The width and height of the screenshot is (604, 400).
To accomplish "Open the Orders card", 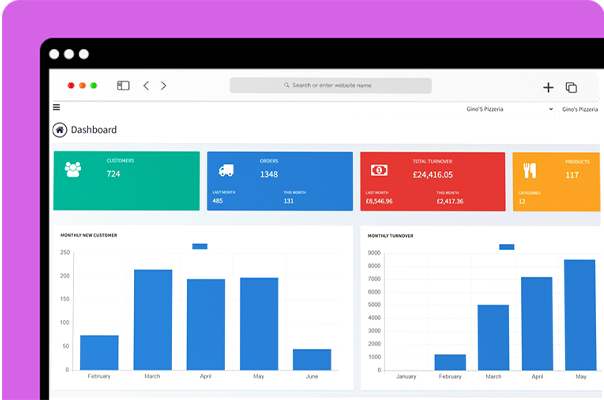I will click(x=280, y=181).
